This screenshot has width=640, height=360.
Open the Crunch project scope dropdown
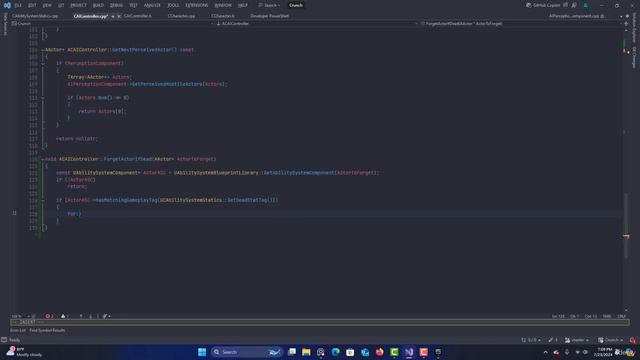[112, 24]
